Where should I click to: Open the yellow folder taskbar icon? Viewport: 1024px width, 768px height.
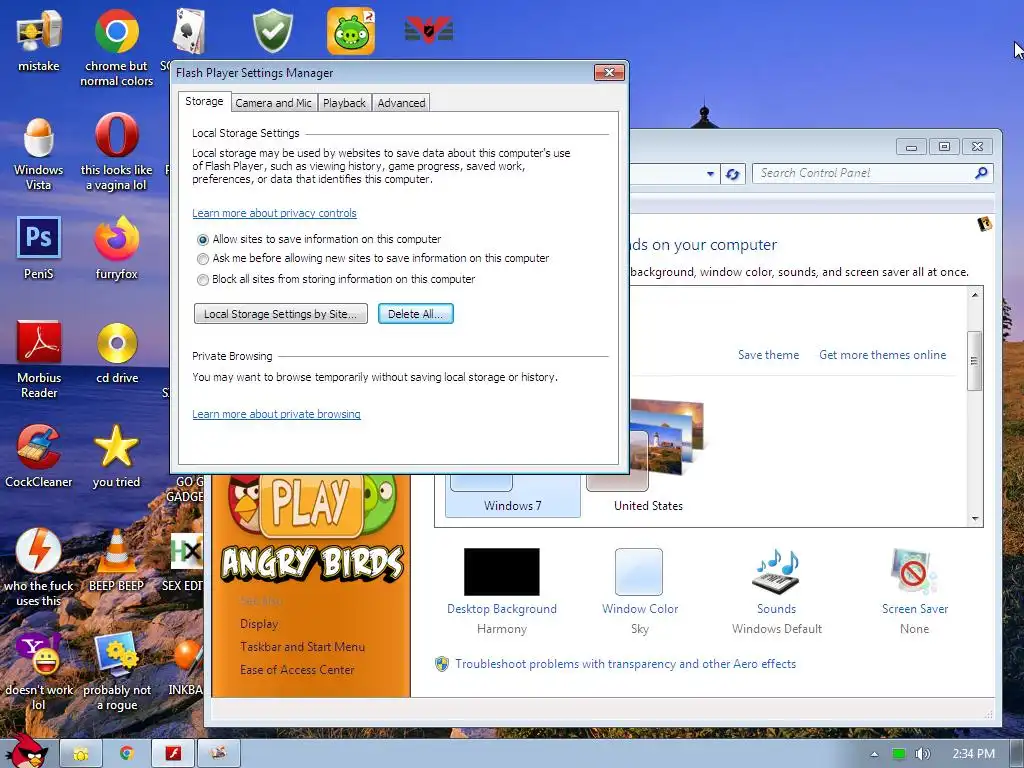click(81, 754)
